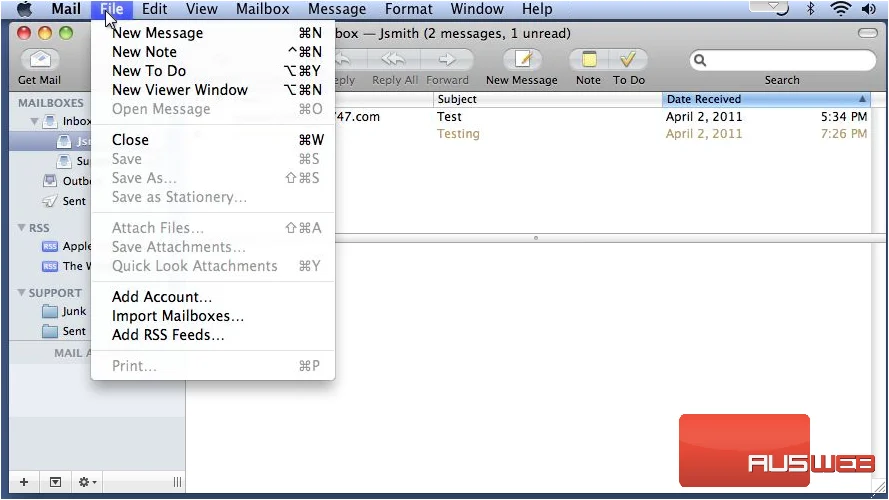Open the Edit menu
This screenshot has height=500, width=889.
click(x=154, y=9)
